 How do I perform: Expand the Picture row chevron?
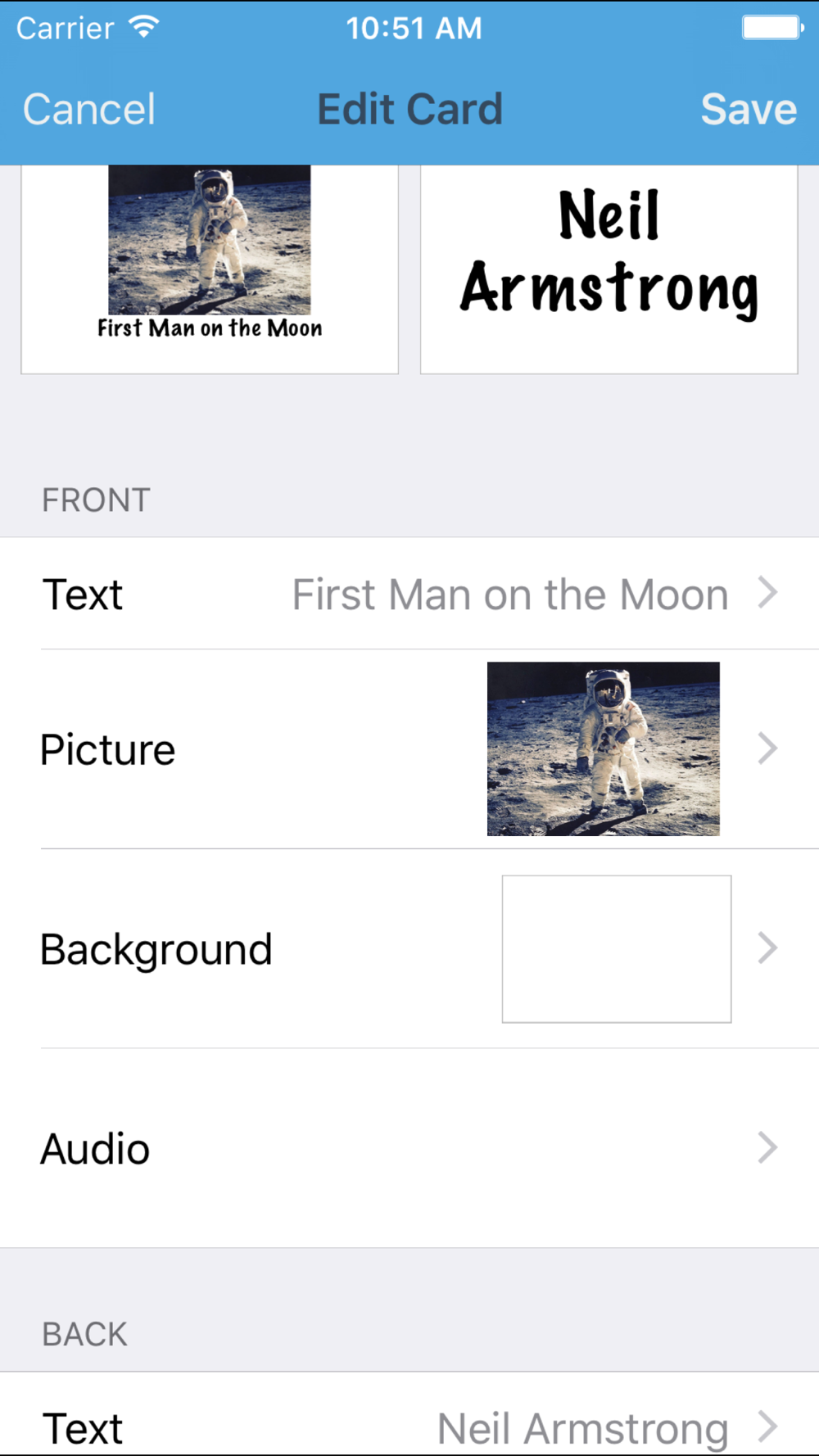tap(767, 748)
